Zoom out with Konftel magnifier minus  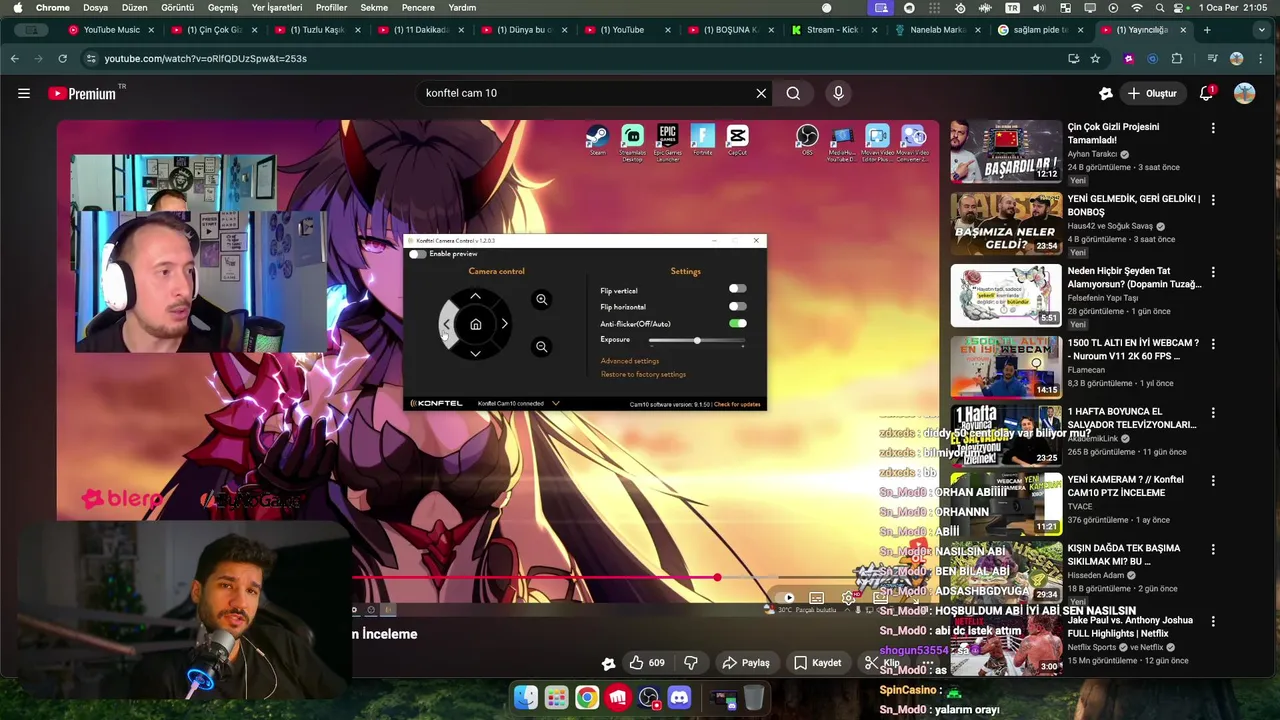(541, 347)
